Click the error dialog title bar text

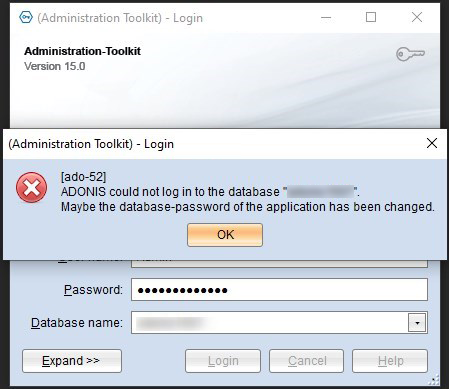(91, 144)
